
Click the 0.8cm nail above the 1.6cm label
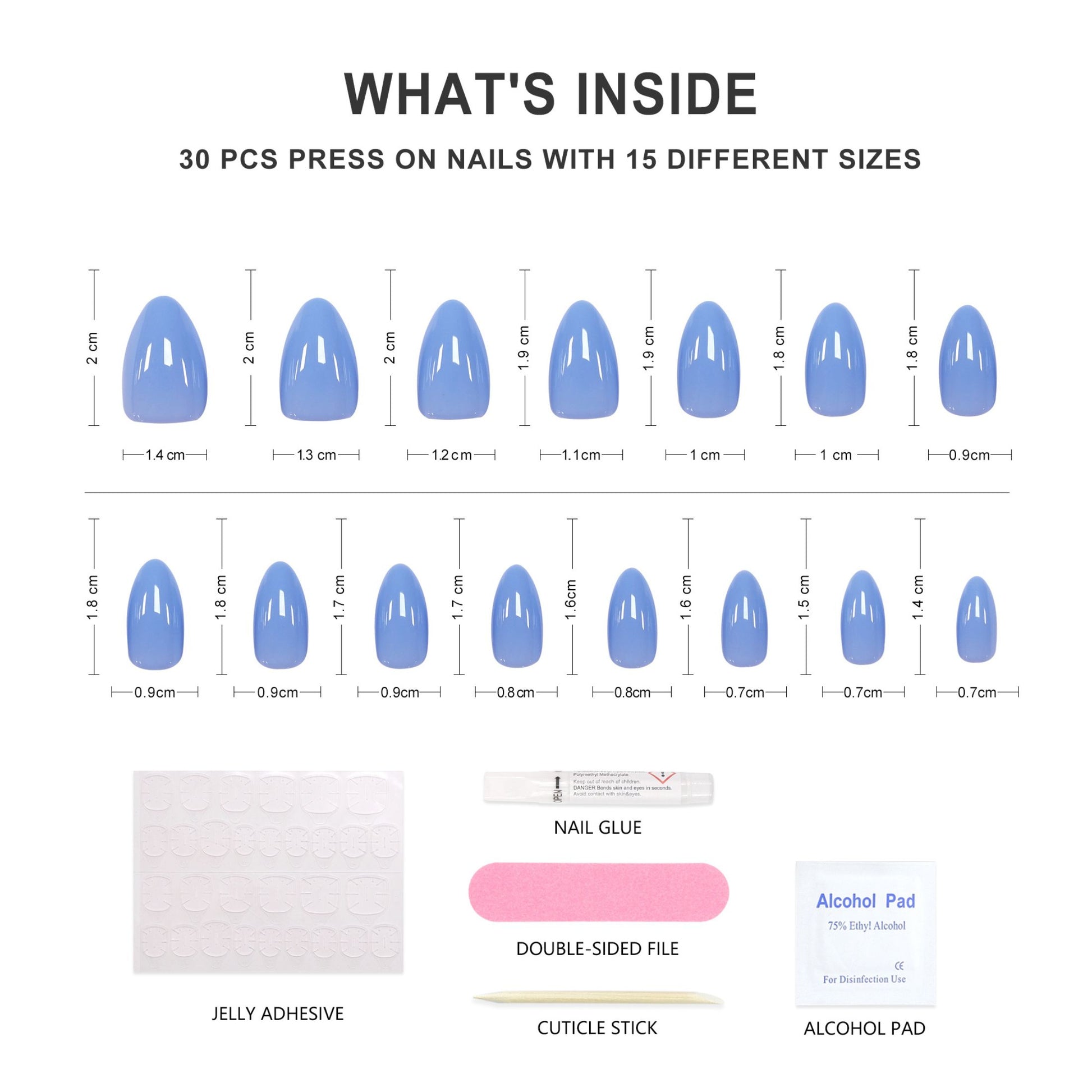(x=632, y=617)
